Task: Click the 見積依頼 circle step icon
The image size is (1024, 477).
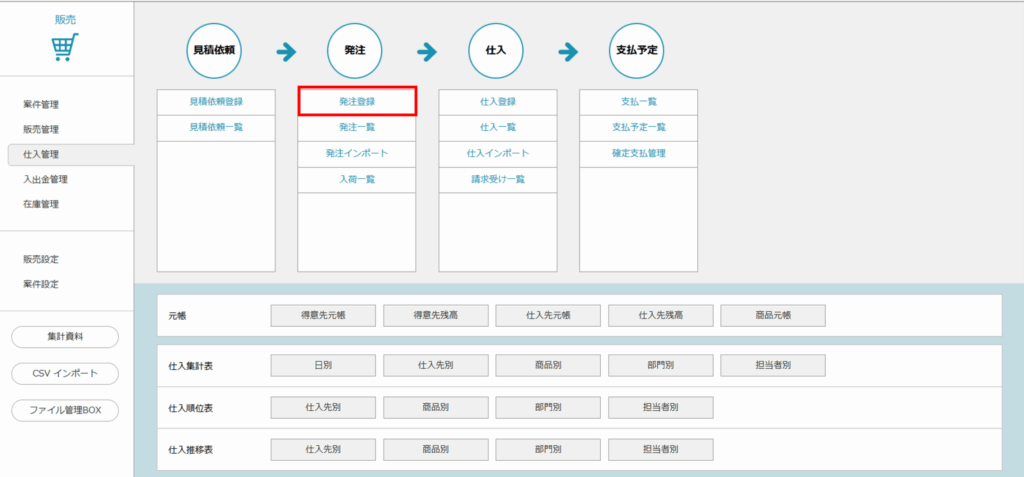Action: 216,49
